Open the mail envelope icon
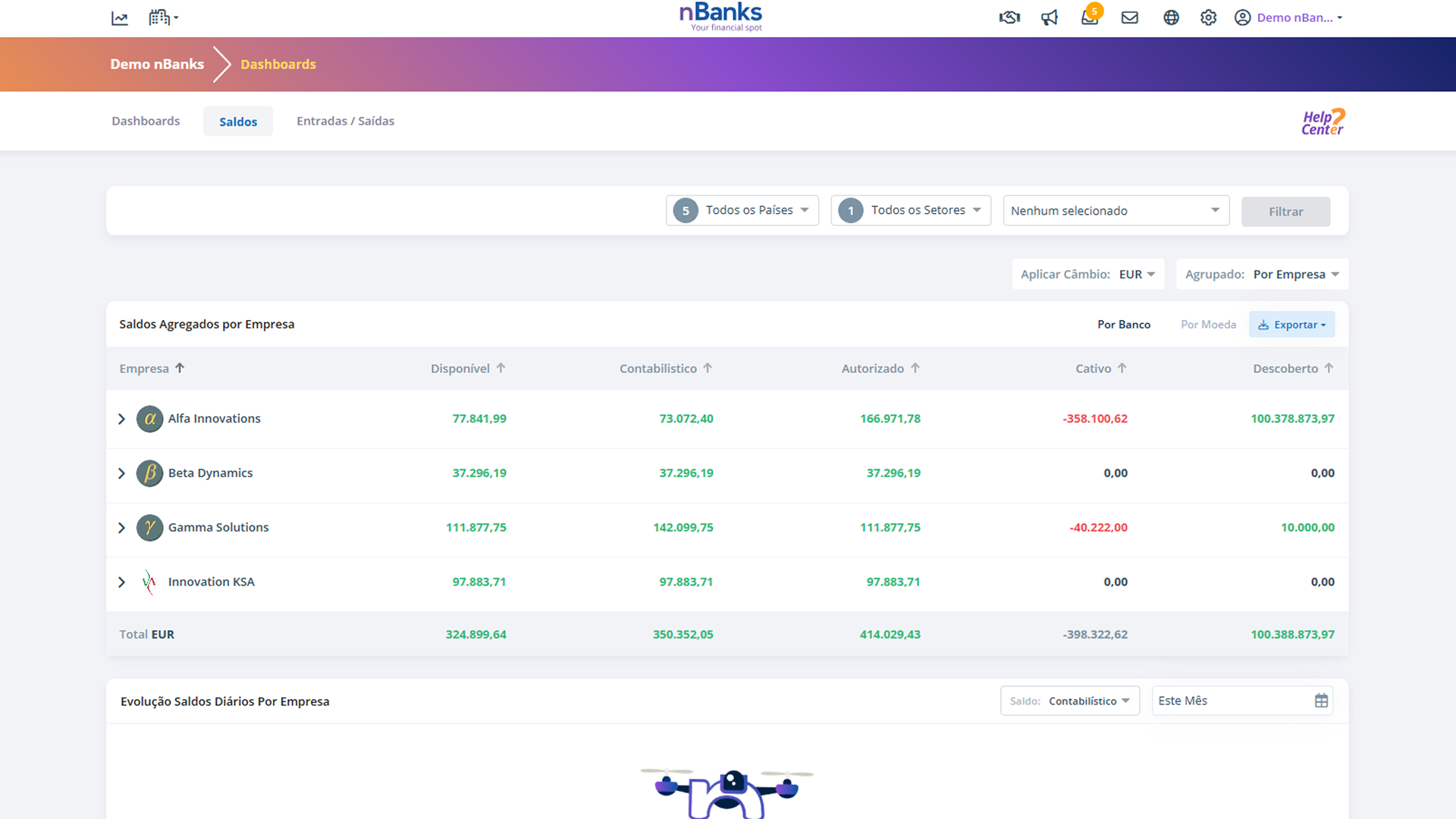1456x819 pixels. click(1130, 17)
